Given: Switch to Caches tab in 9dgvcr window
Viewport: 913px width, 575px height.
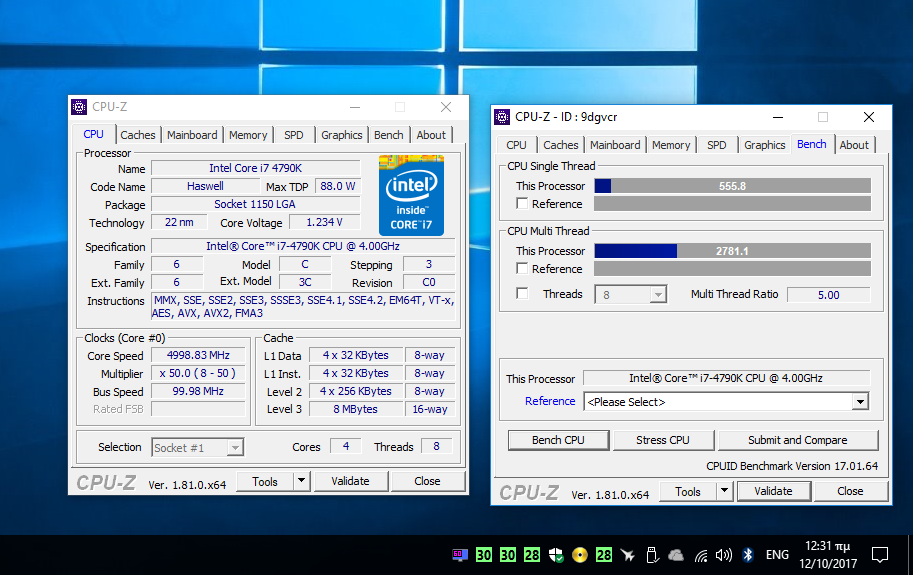Looking at the screenshot, I should click(x=561, y=145).
